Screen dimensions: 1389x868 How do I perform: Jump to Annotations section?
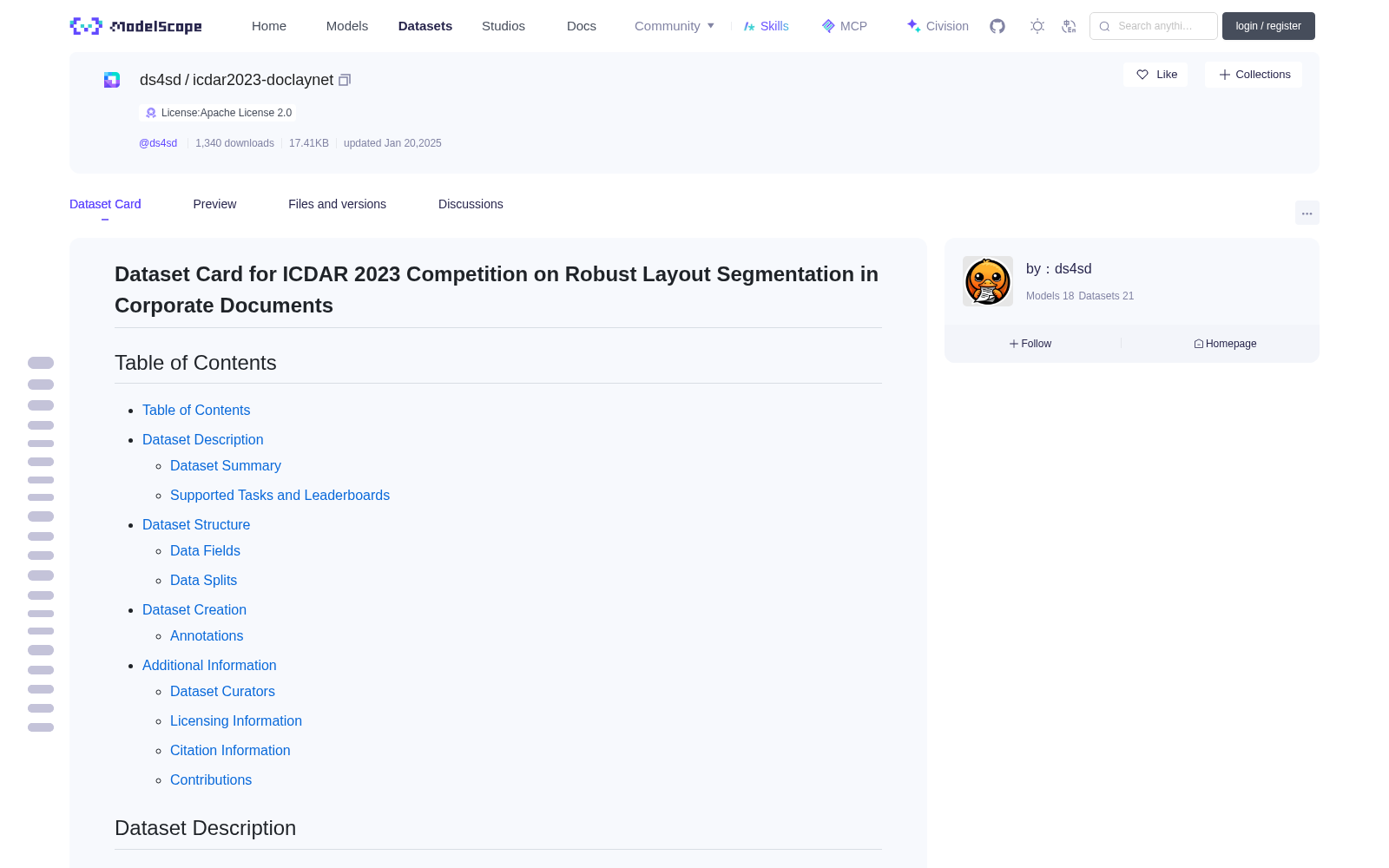coord(207,636)
